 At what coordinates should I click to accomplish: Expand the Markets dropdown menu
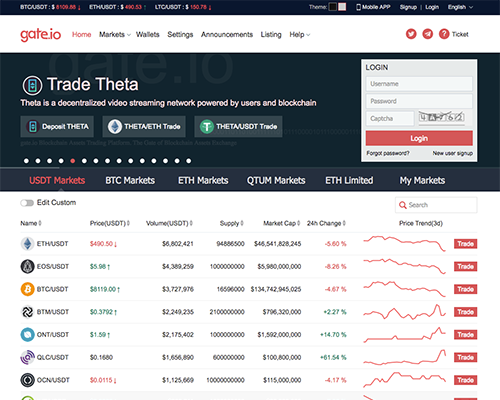point(115,34)
